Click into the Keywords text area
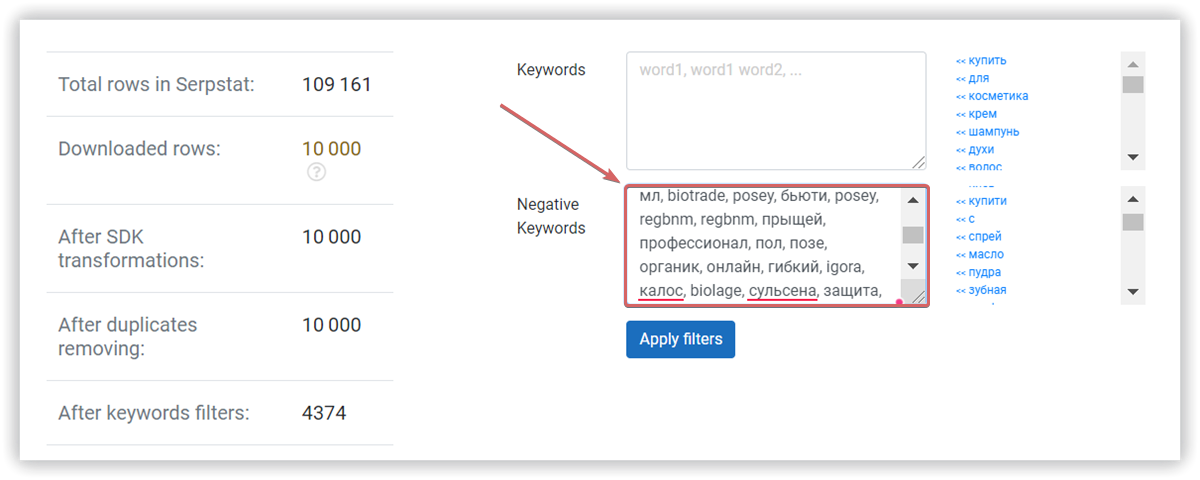 point(776,110)
